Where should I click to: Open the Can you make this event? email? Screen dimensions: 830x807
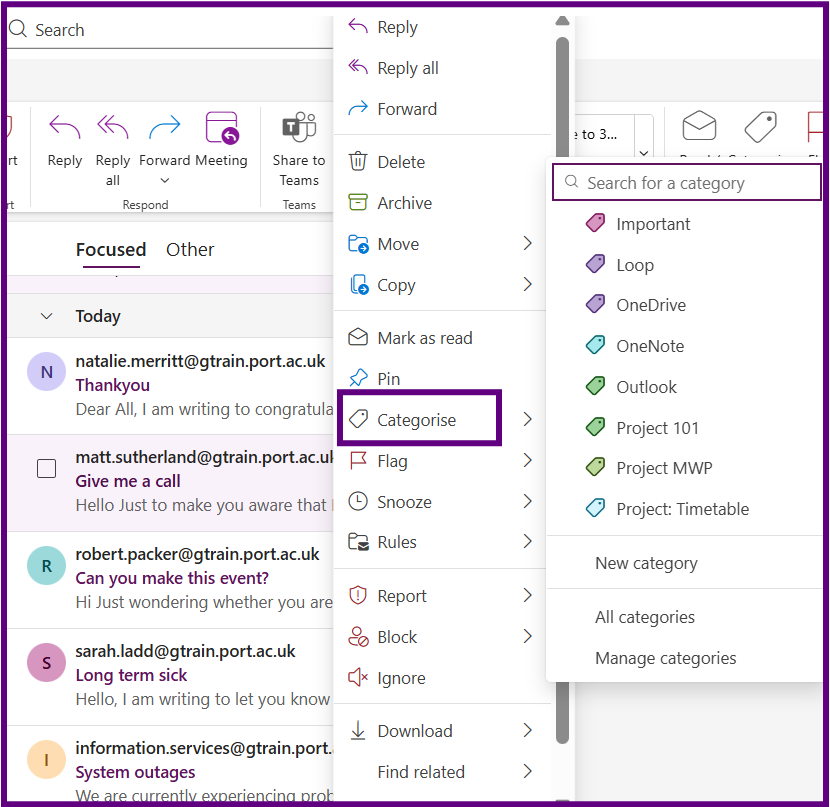[170, 579]
